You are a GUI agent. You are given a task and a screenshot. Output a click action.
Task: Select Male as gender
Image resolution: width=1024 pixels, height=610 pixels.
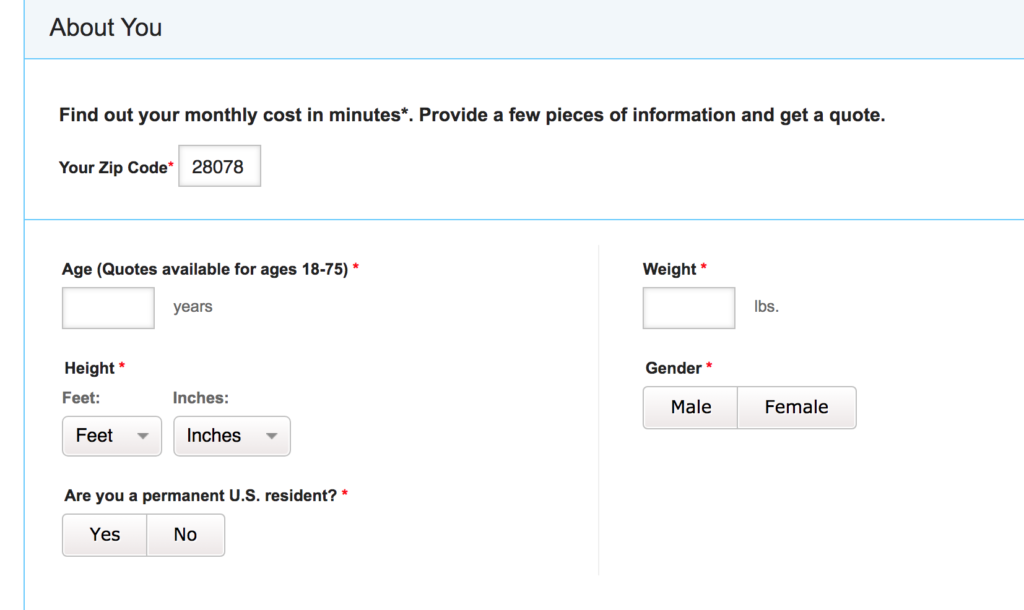point(691,407)
